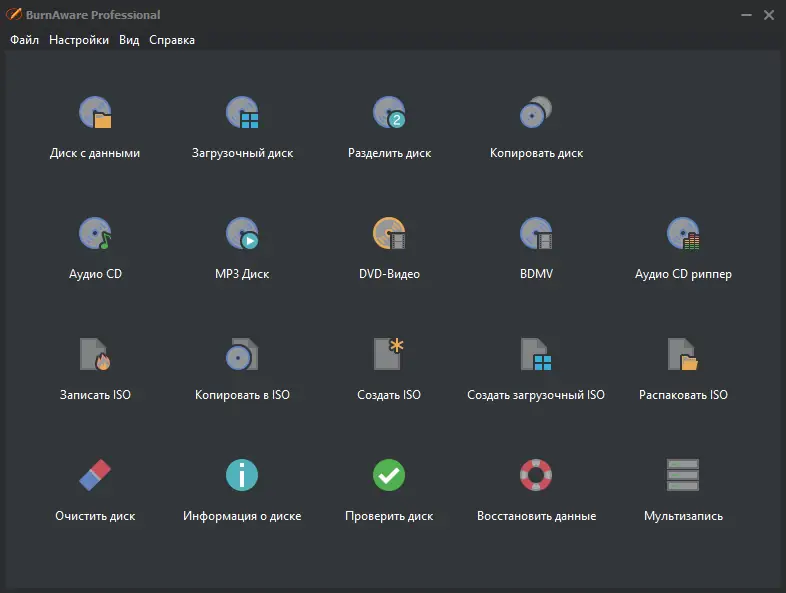The image size is (786, 593).
Task: Open the Диск с данными disc icon
Action: (95, 112)
